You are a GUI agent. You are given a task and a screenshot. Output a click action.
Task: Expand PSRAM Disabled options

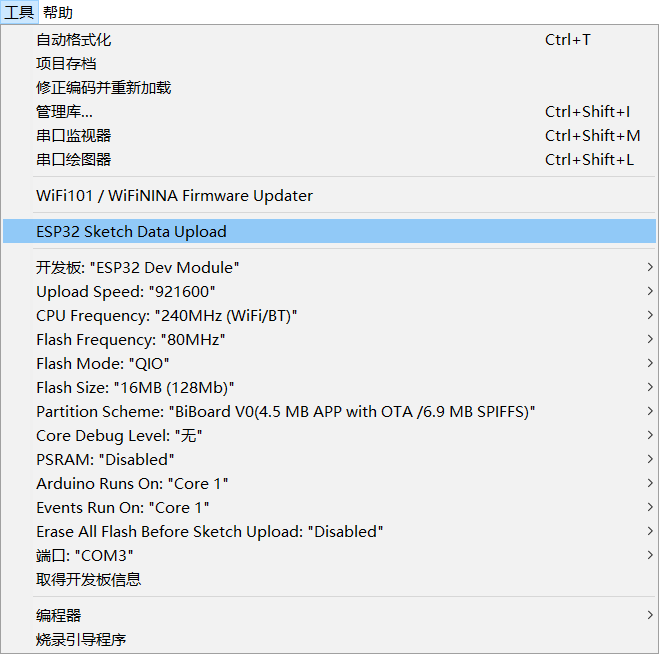329,459
